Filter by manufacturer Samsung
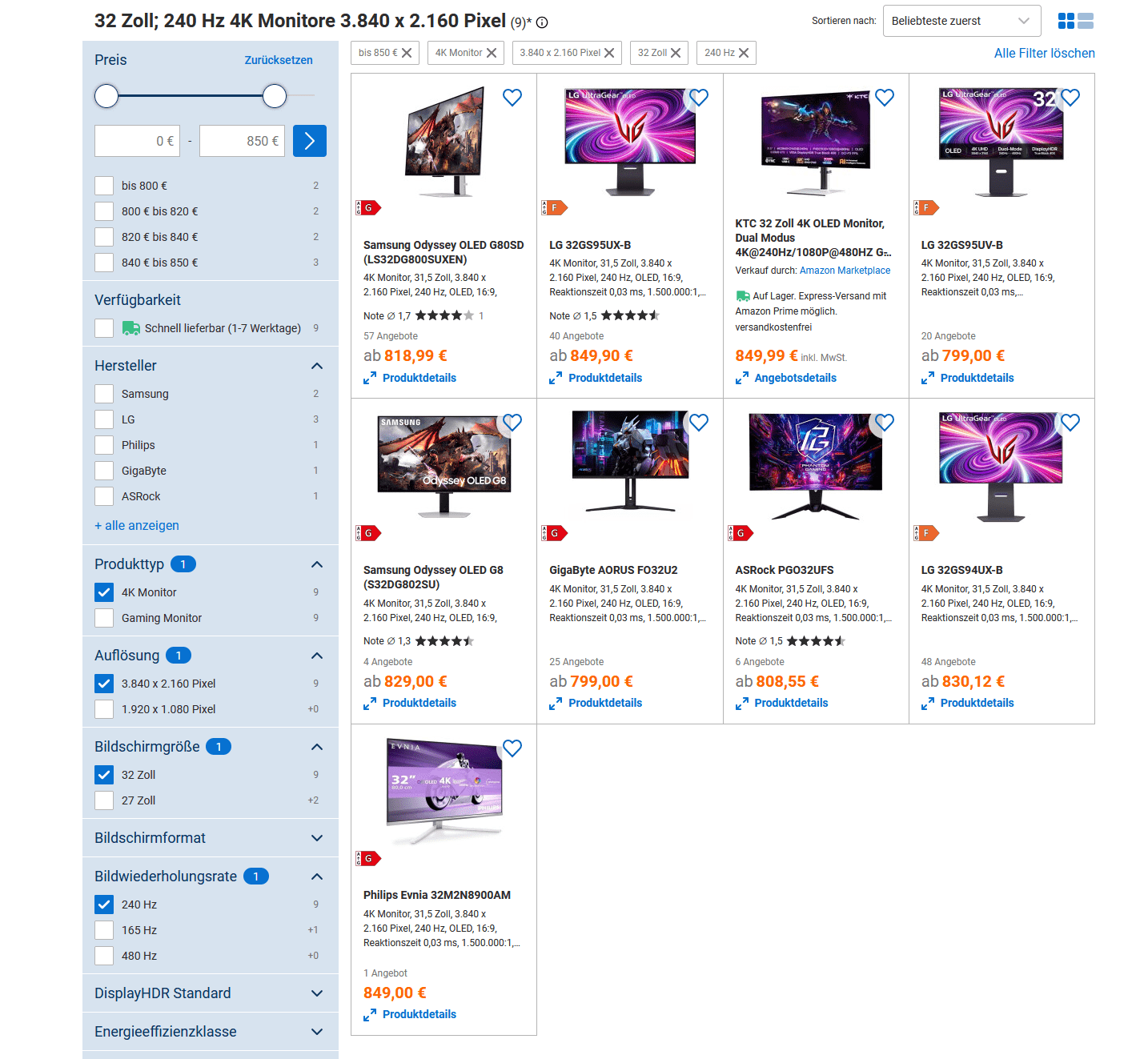The width and height of the screenshot is (1148, 1059). pyautogui.click(x=104, y=394)
